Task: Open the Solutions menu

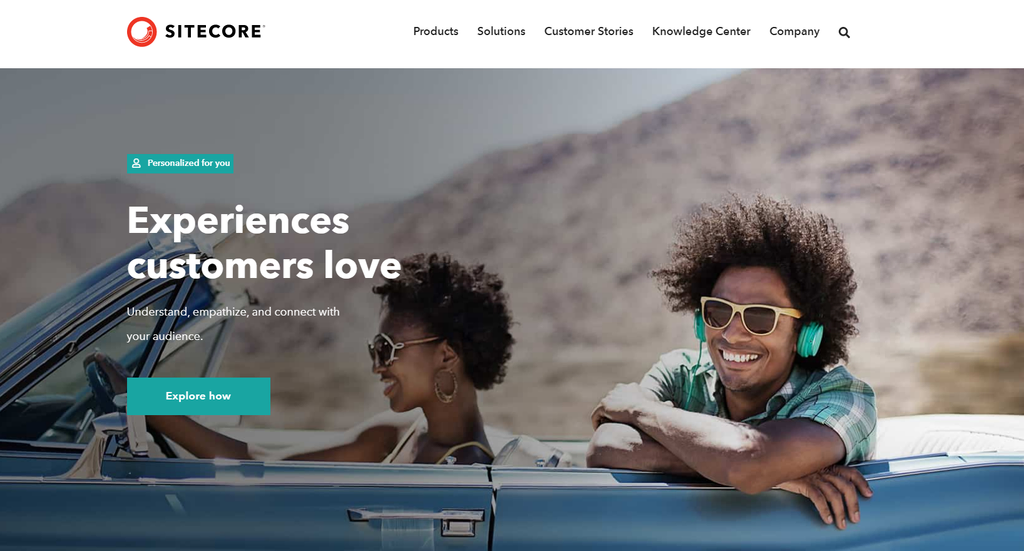Action: click(501, 31)
